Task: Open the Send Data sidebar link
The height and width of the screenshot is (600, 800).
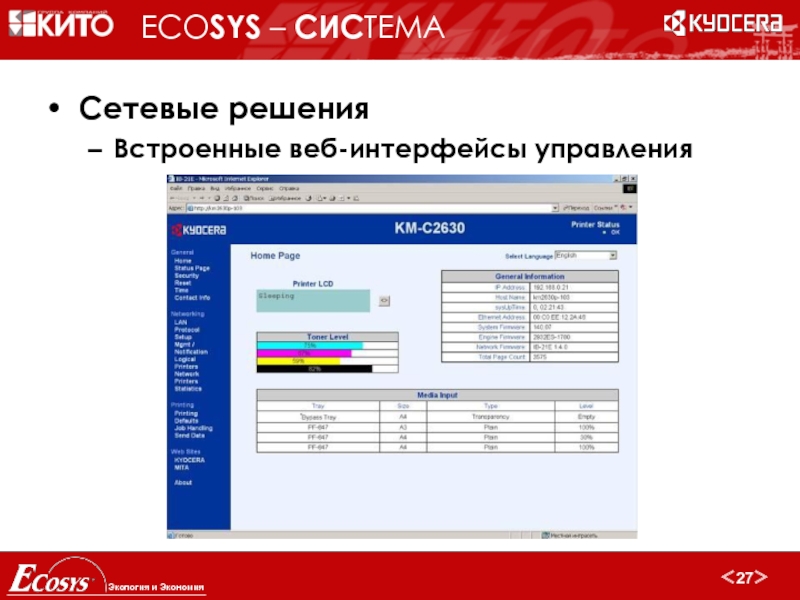Action: [x=189, y=436]
